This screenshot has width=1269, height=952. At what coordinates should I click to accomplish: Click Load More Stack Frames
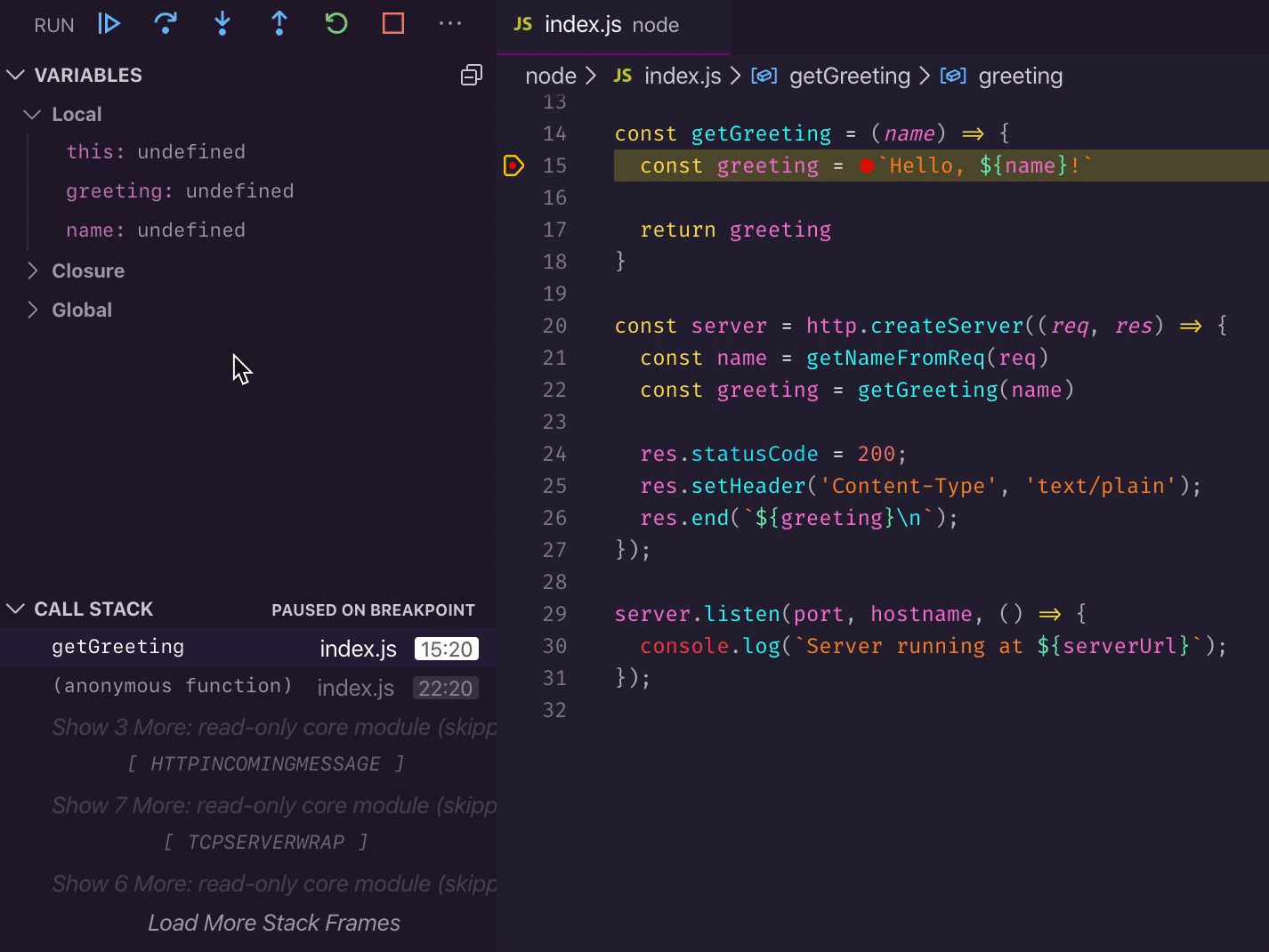point(273,923)
